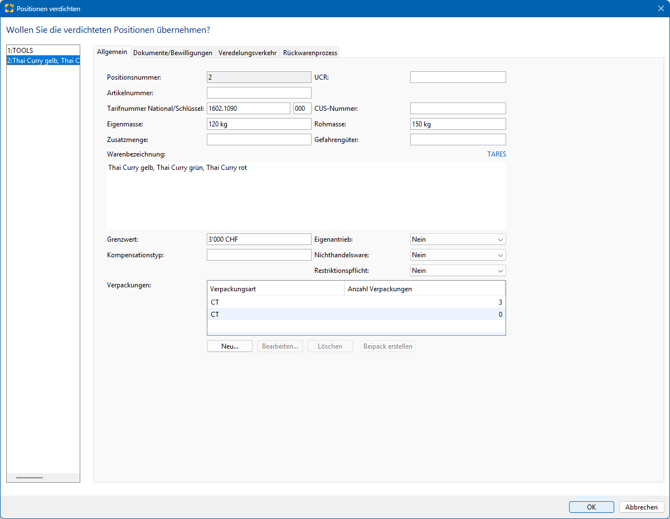
Task: Click the Zusatzmenge input field
Action: tap(259, 139)
